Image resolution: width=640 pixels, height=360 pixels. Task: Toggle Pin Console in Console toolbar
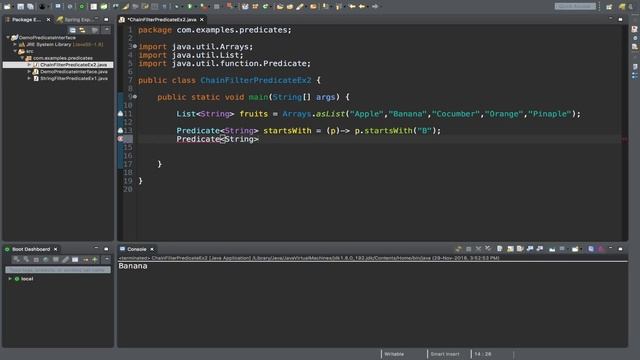(x=551, y=249)
